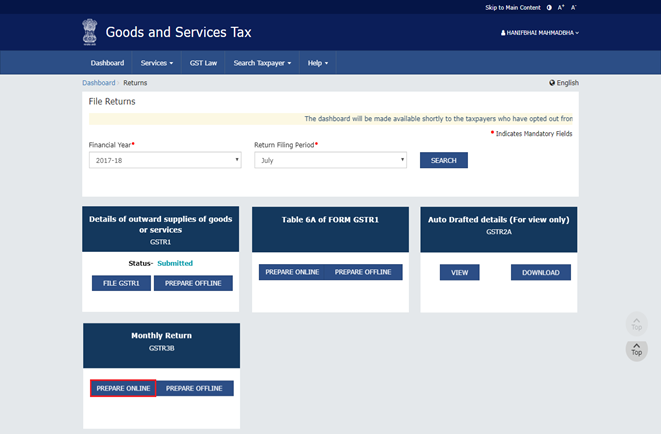Viewport: 661px width, 434px height.
Task: Click Skip to Main Content link
Action: 513,8
